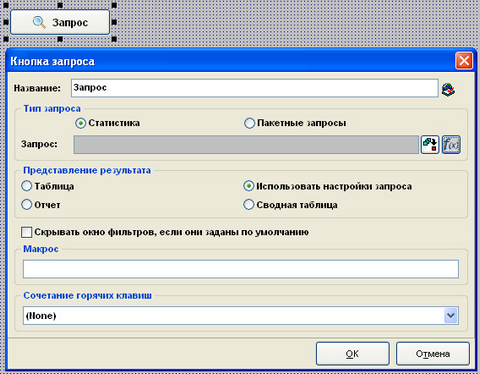The width and height of the screenshot is (480, 374).
Task: Click the grey Запрос query field
Action: (246, 144)
